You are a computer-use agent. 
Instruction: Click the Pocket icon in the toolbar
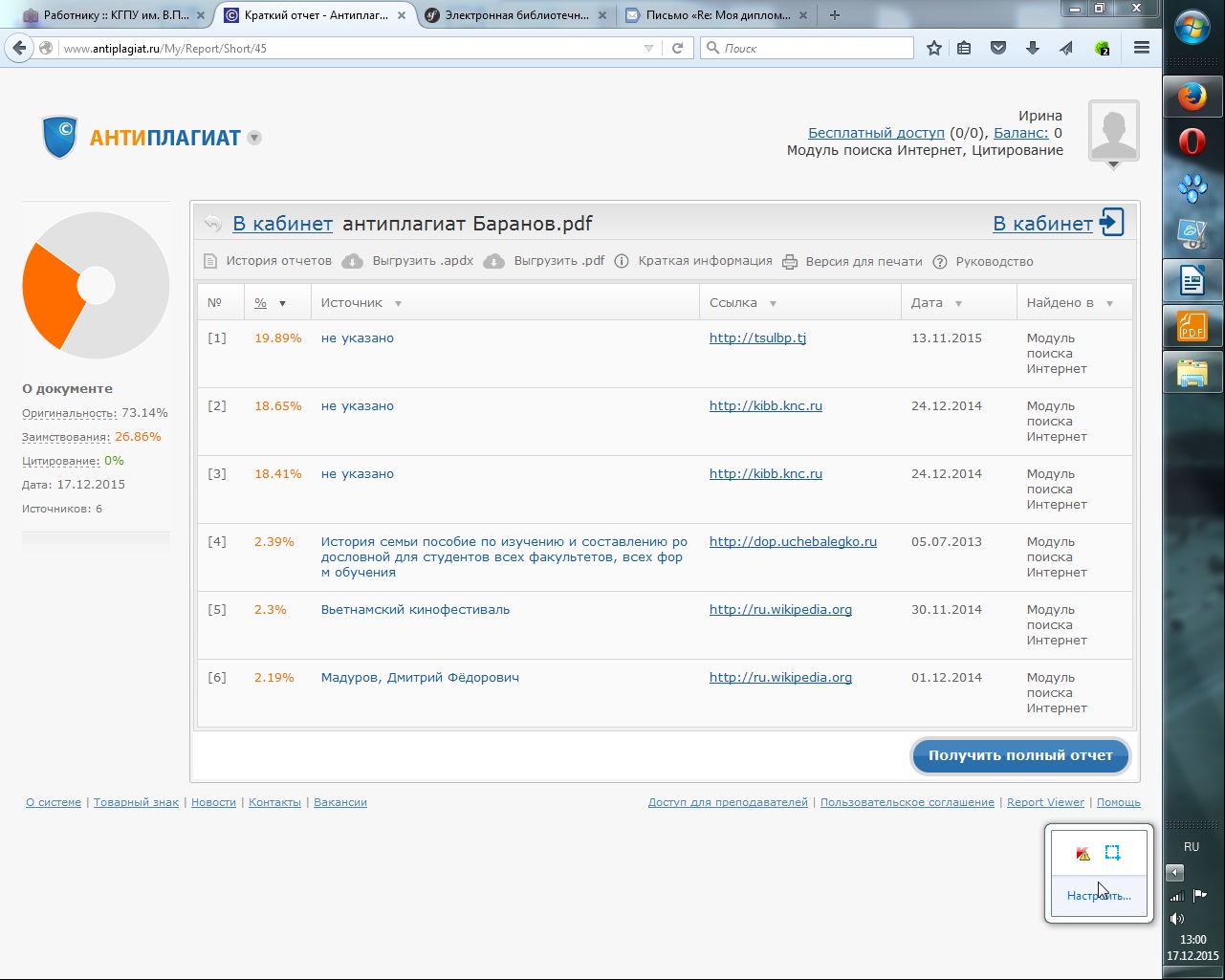(998, 48)
